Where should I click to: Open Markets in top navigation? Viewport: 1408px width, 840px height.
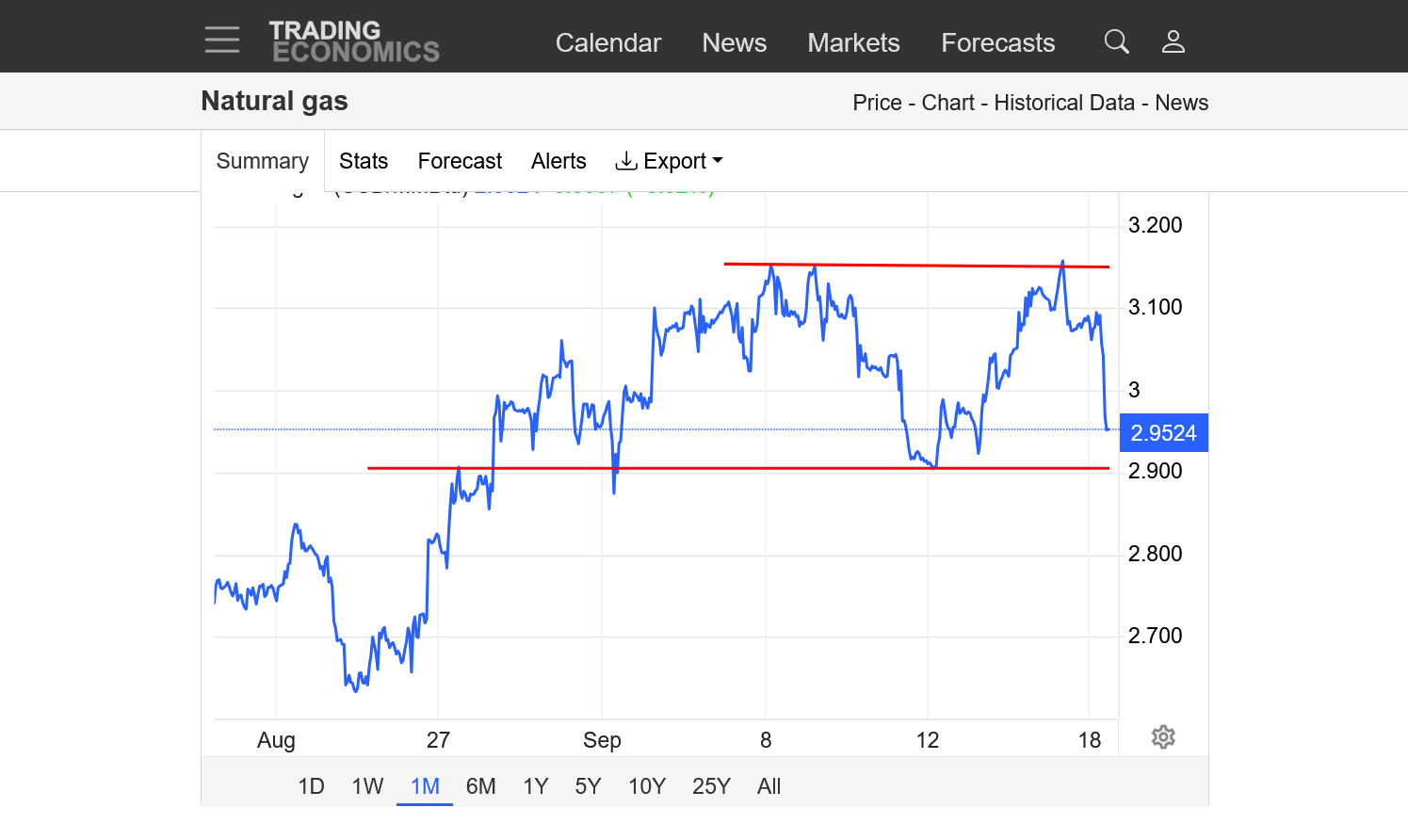[853, 43]
